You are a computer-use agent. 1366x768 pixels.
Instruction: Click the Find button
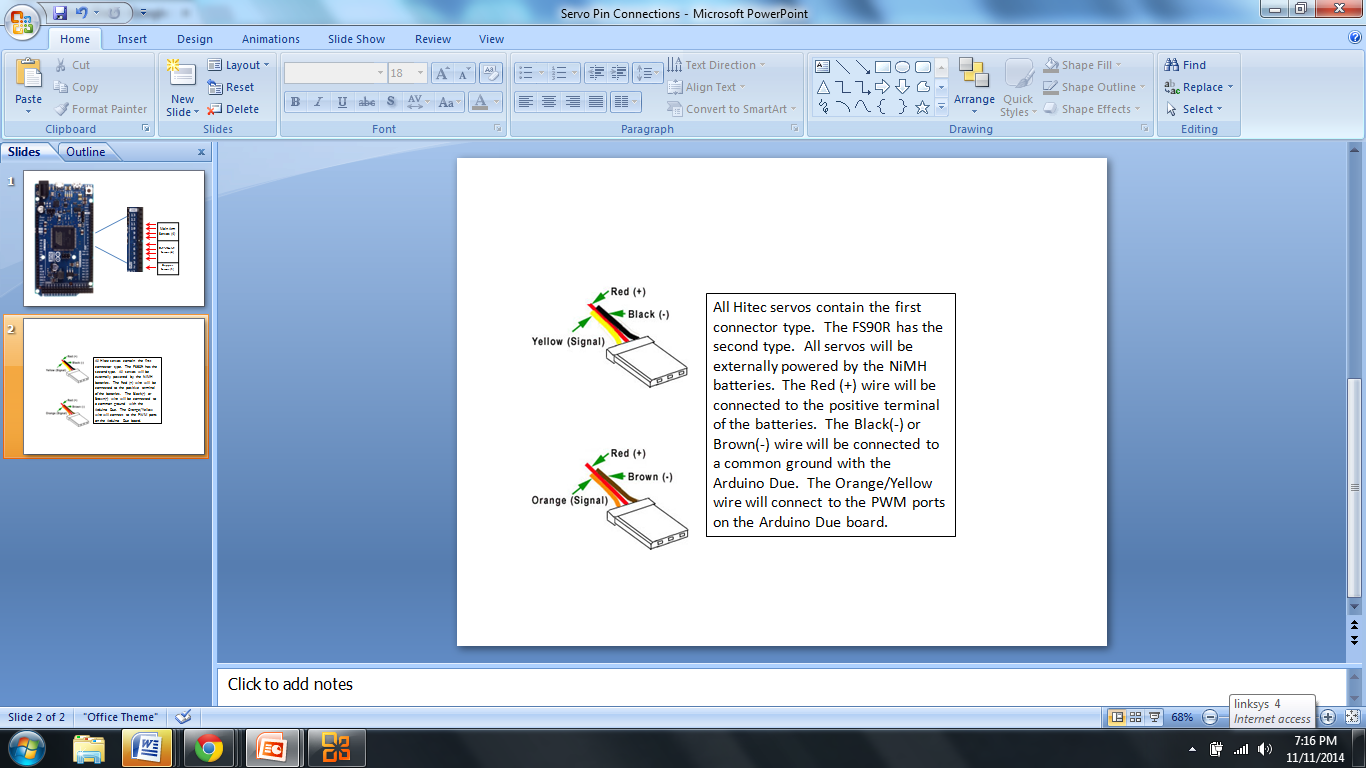[x=1186, y=65]
